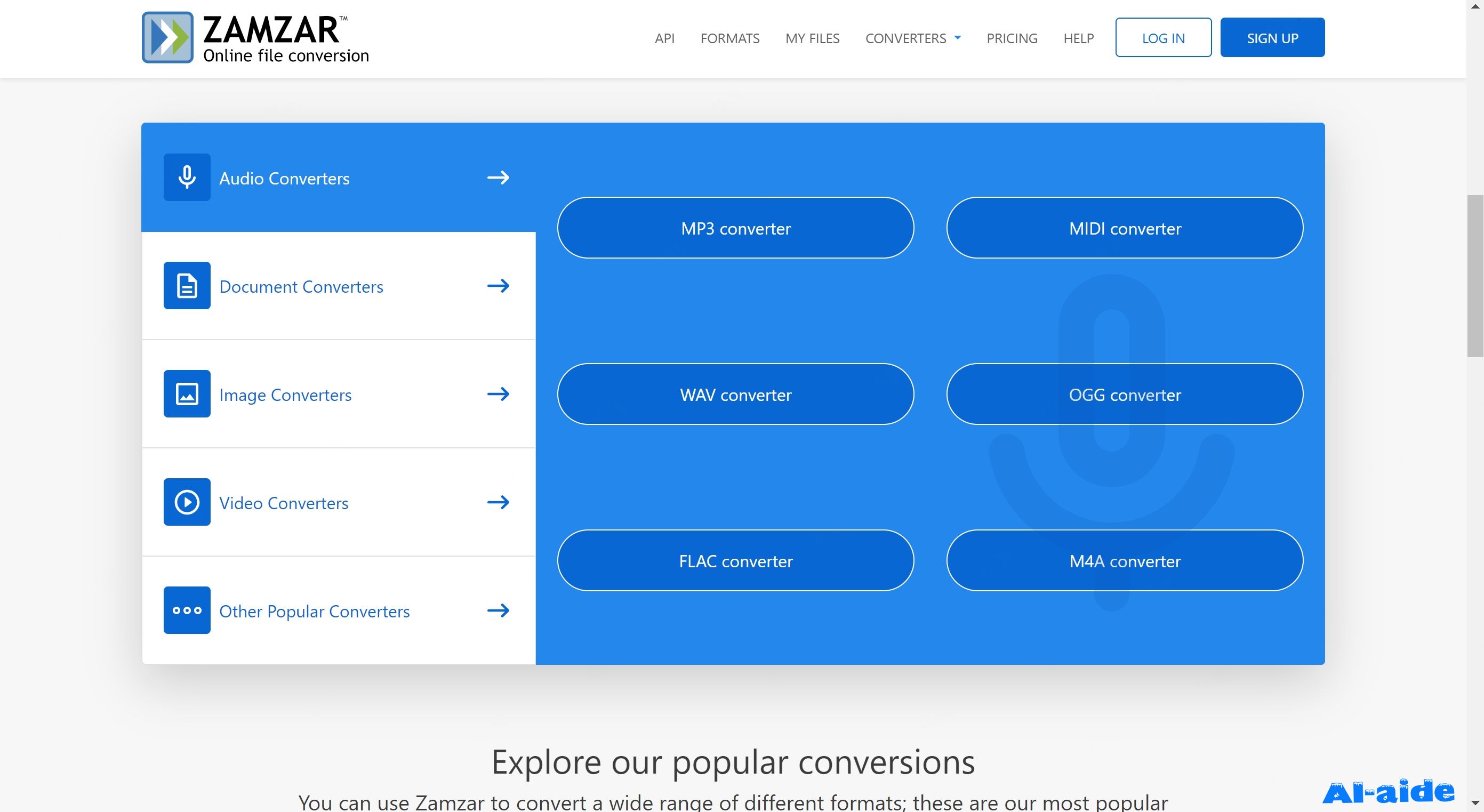
Task: Click the arrow next to Document Converters
Action: tap(499, 286)
